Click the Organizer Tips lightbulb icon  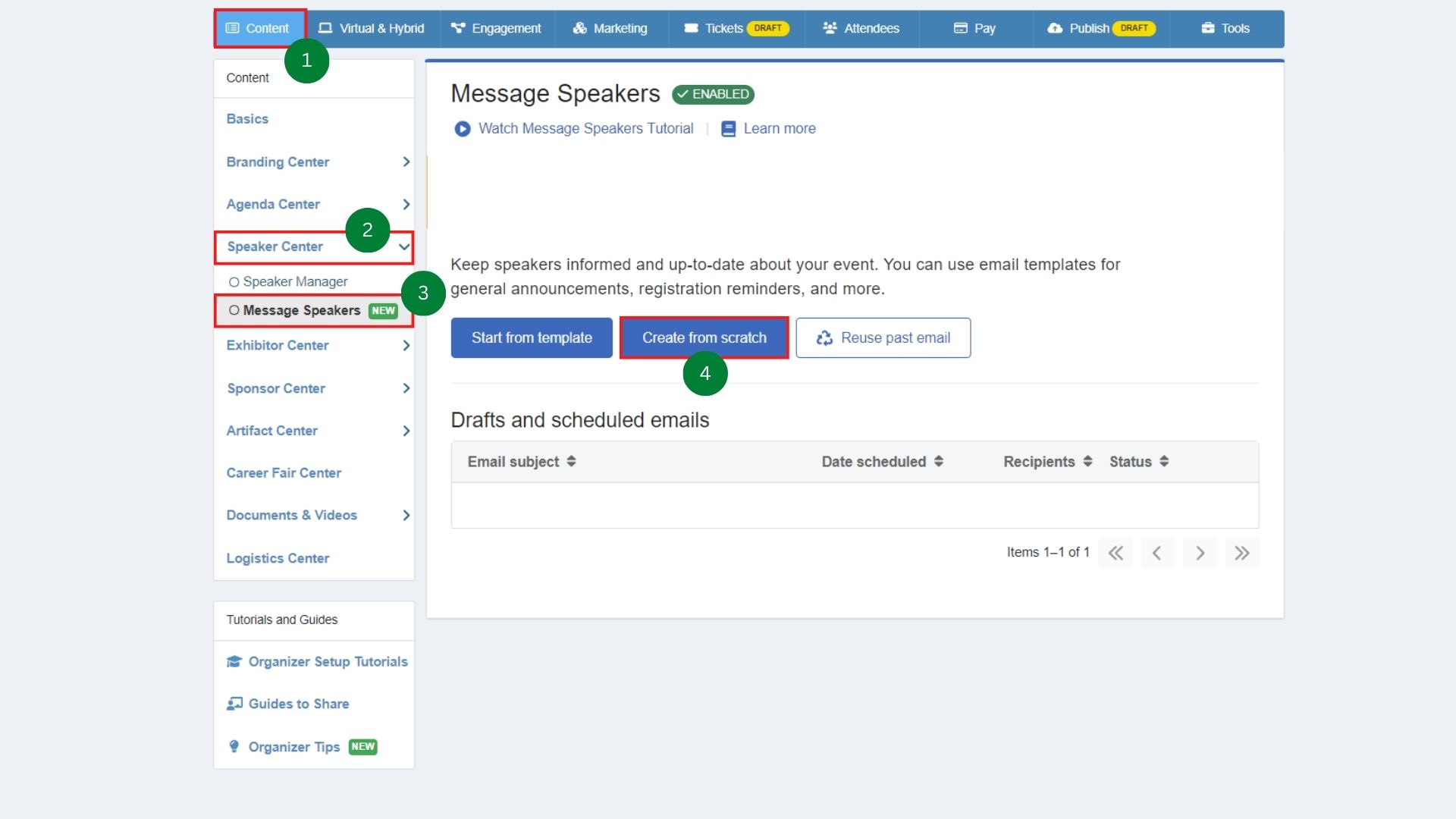pos(234,747)
